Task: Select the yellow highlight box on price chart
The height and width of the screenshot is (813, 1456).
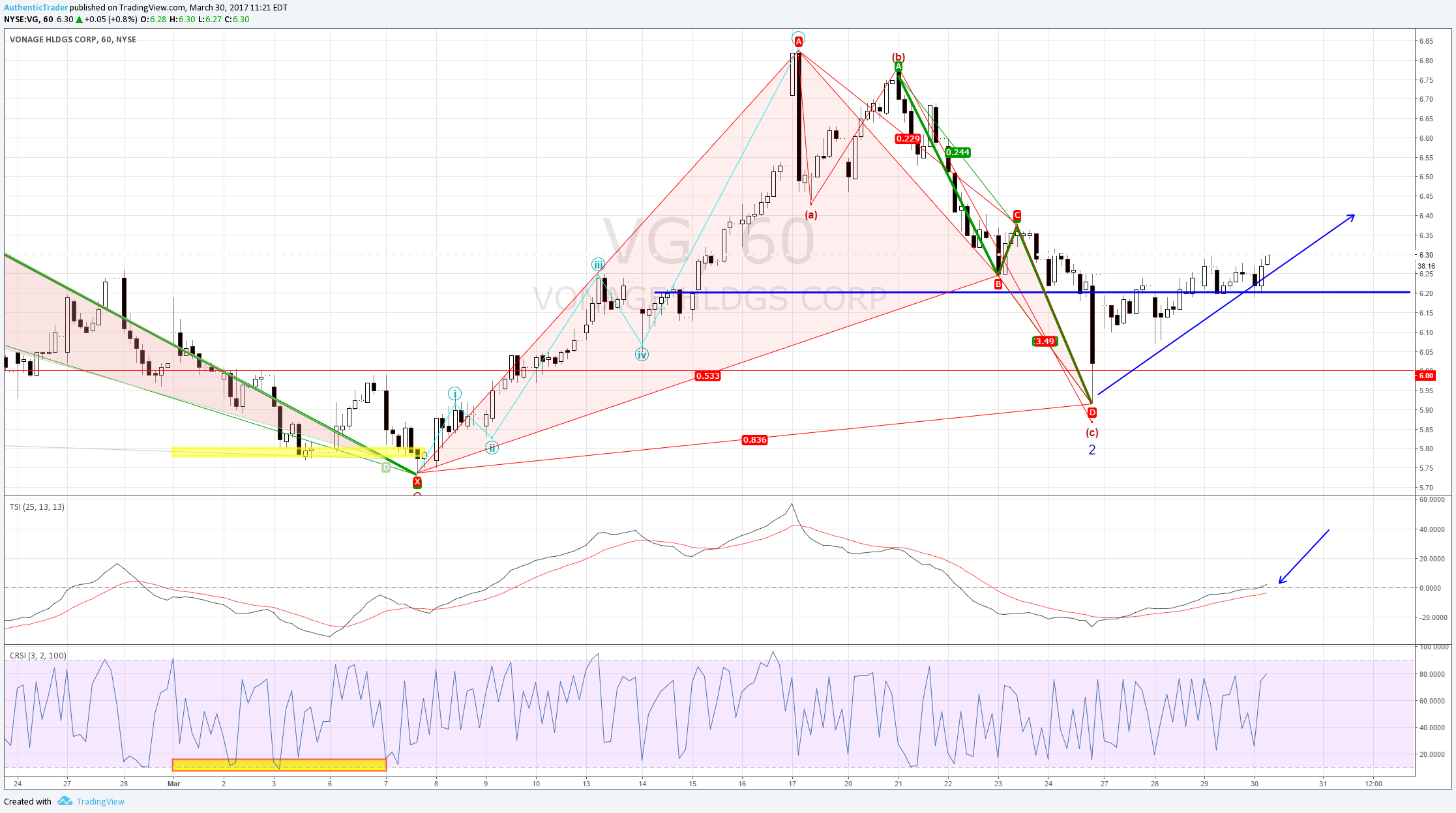Action: click(x=298, y=452)
